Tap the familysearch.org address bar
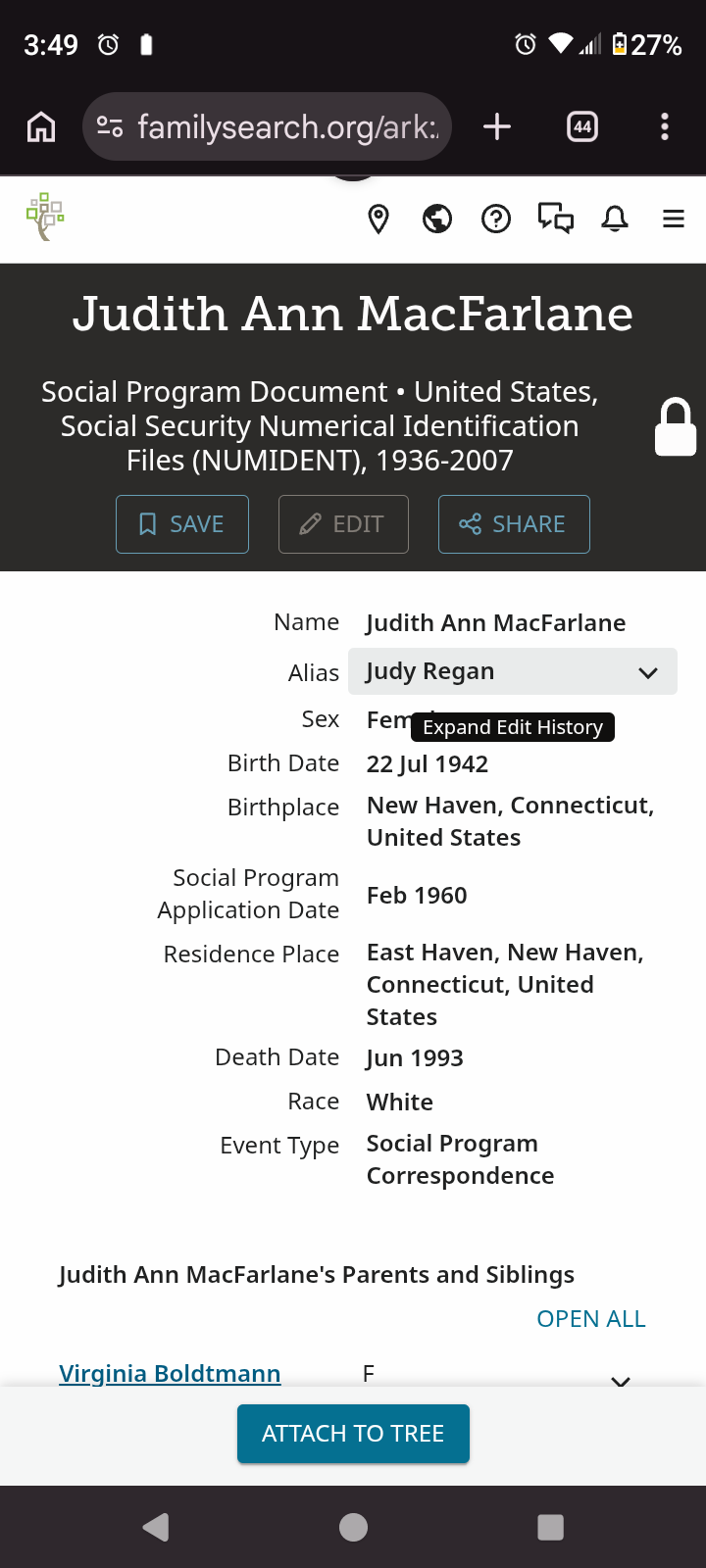The height and width of the screenshot is (1568, 706). click(267, 126)
